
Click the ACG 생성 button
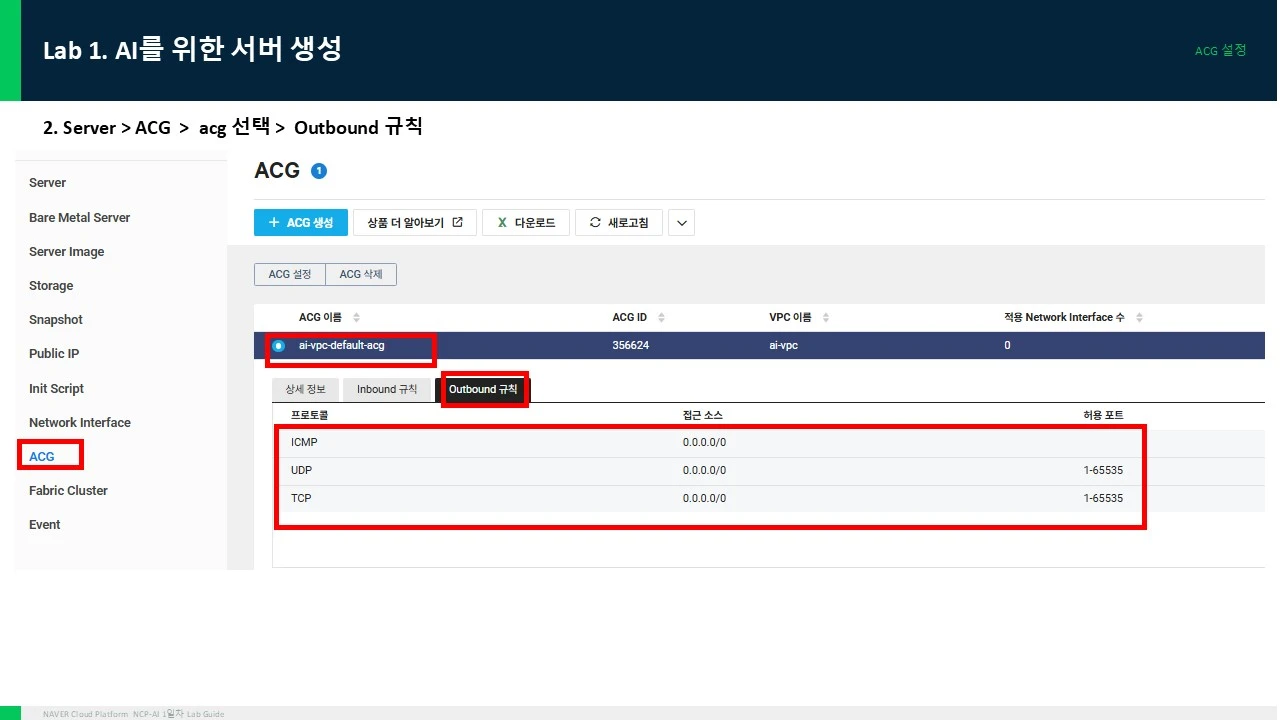tap(301, 223)
